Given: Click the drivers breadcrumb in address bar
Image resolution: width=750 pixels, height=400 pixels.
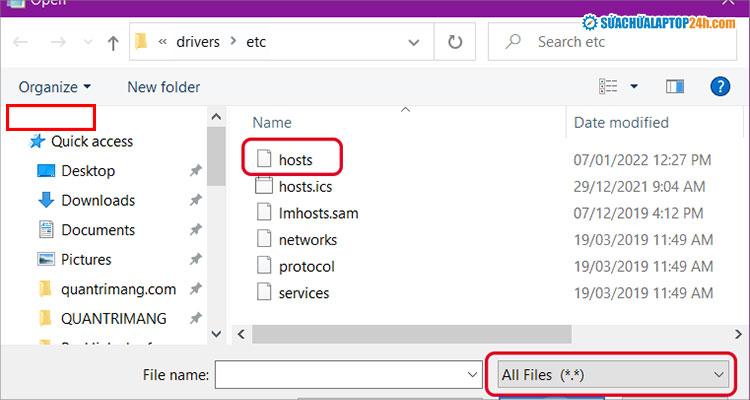Looking at the screenshot, I should pyautogui.click(x=198, y=42).
